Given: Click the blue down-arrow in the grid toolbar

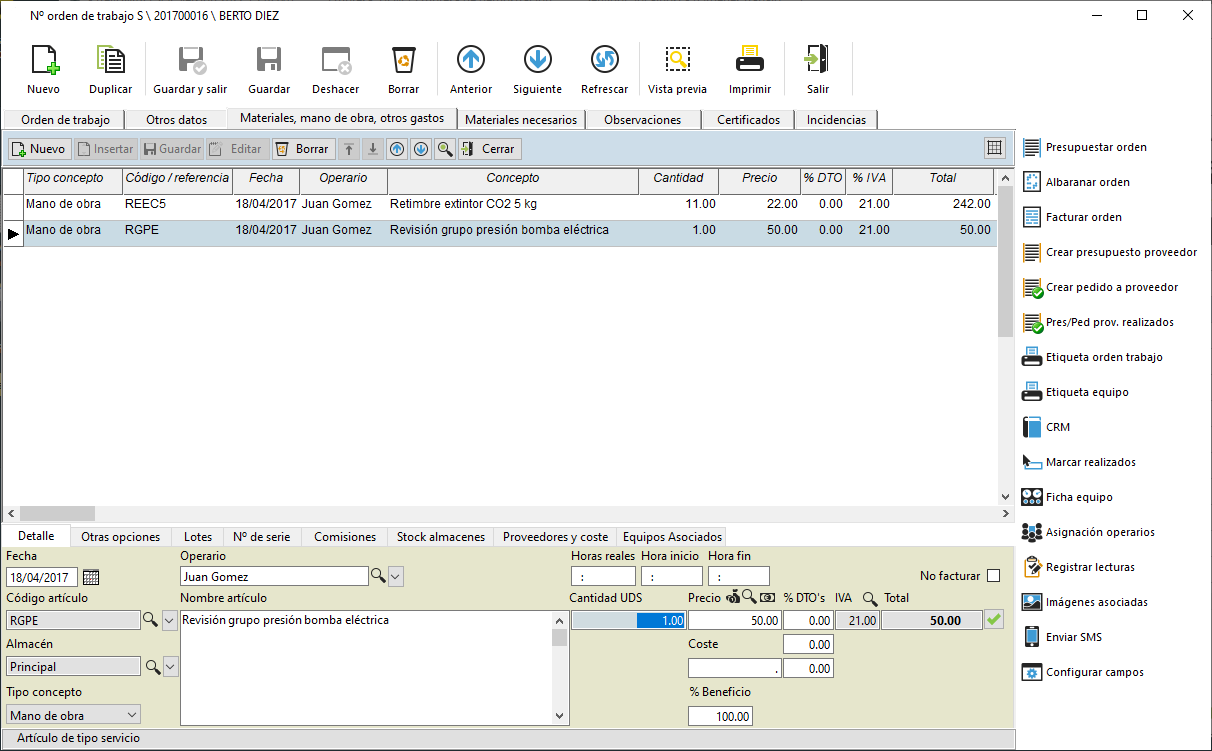Looking at the screenshot, I should pyautogui.click(x=421, y=149).
